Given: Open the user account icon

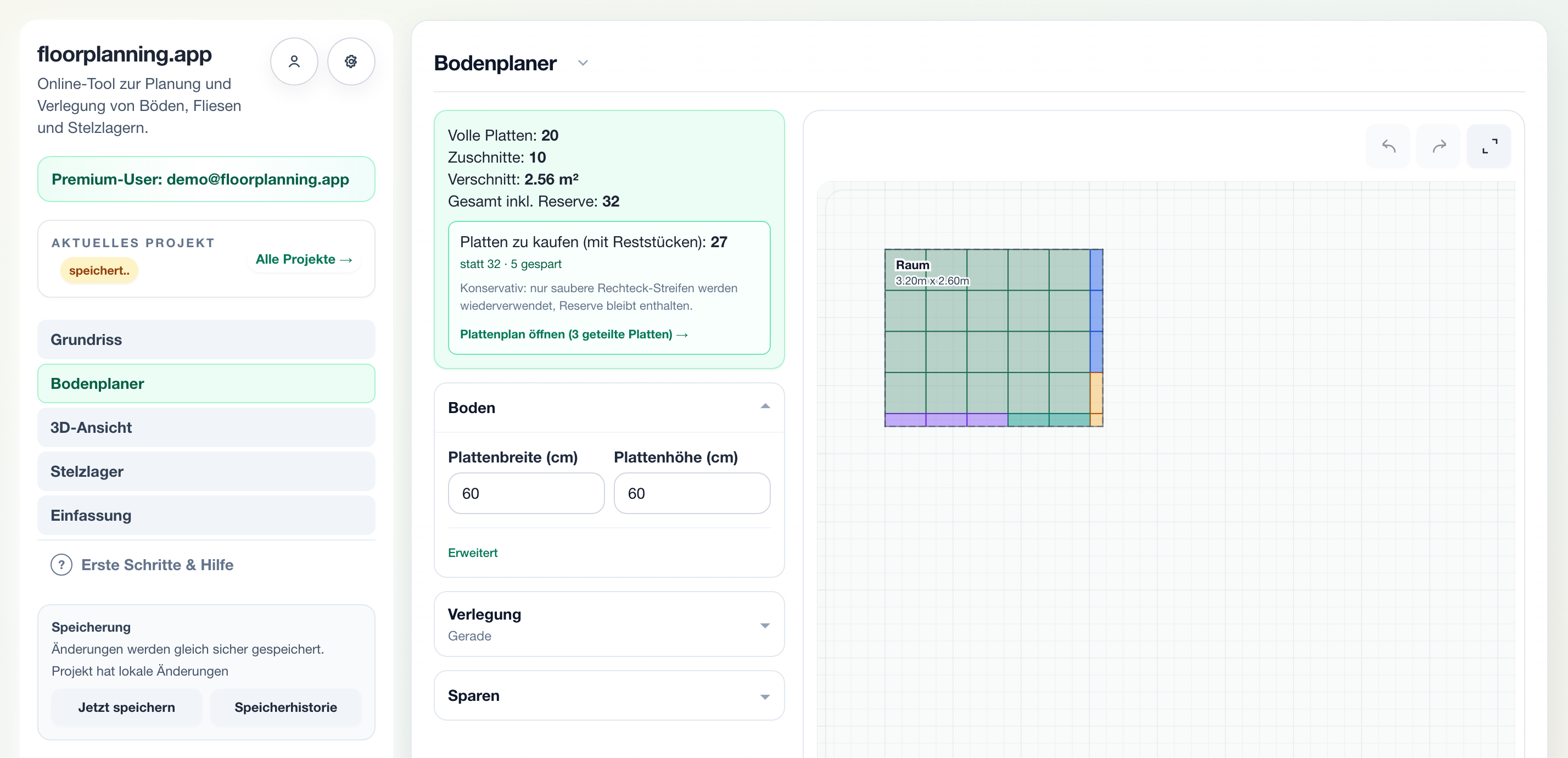Looking at the screenshot, I should coord(294,62).
